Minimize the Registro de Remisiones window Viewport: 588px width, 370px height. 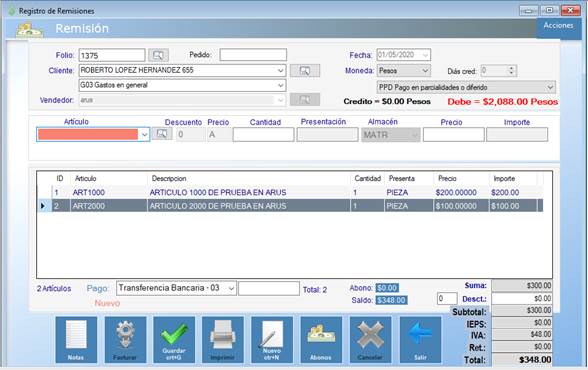(x=529, y=10)
